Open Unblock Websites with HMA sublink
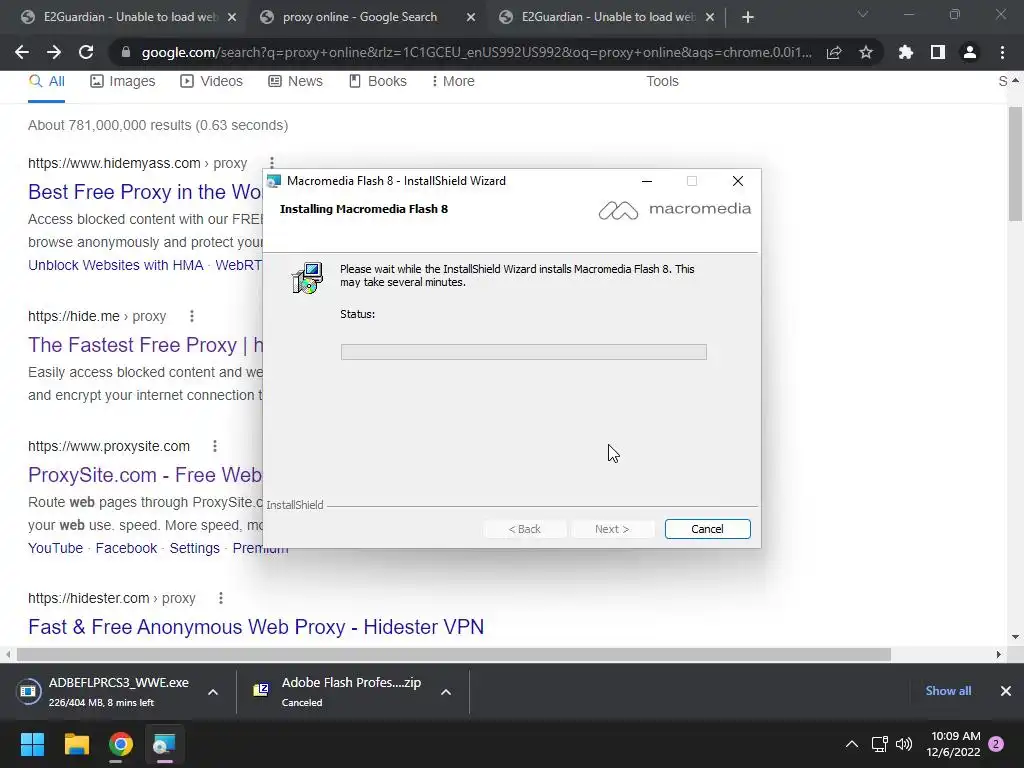The width and height of the screenshot is (1024, 768). coord(116,265)
